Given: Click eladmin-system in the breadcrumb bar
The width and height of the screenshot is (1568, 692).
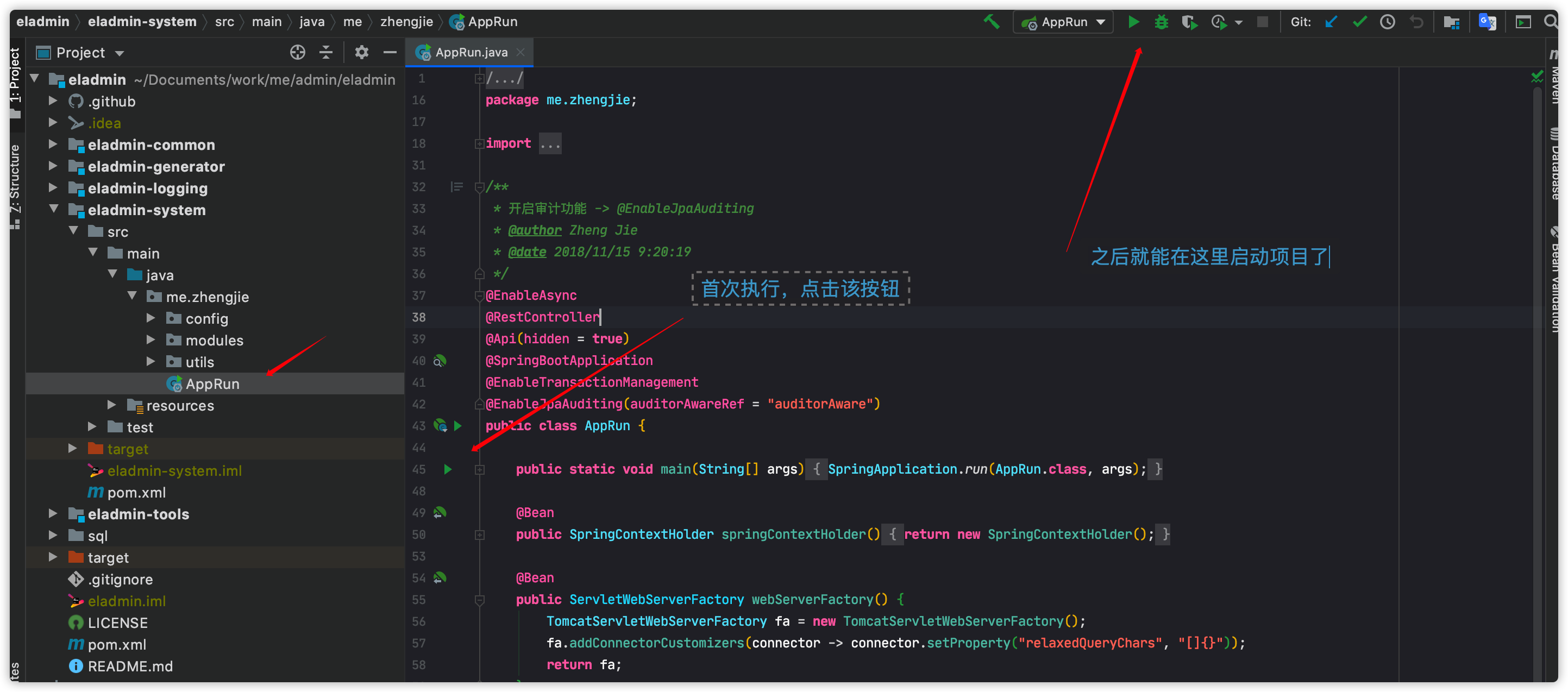Looking at the screenshot, I should point(142,22).
